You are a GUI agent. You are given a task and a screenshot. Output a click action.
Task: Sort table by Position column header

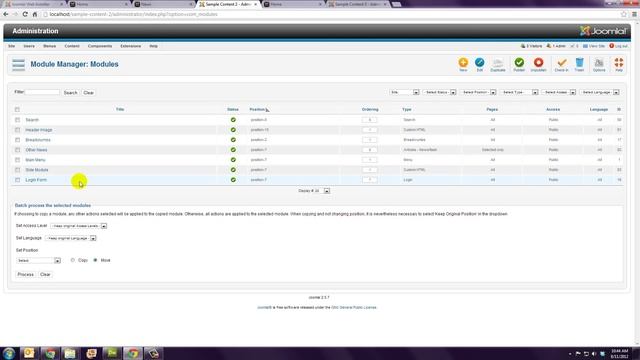pyautogui.click(x=258, y=109)
